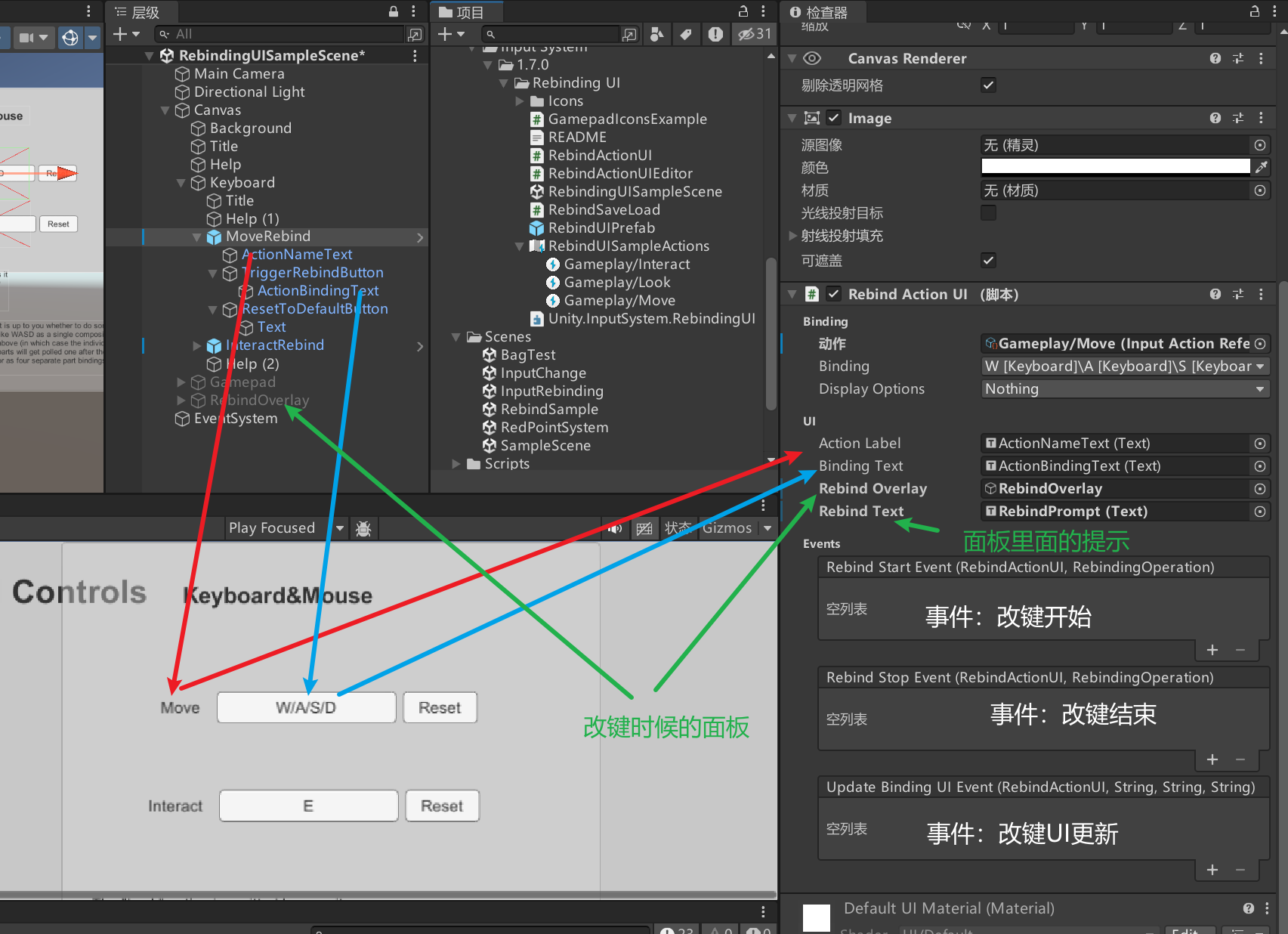Pick a color with the eyedropper
1288x934 pixels.
click(1261, 167)
